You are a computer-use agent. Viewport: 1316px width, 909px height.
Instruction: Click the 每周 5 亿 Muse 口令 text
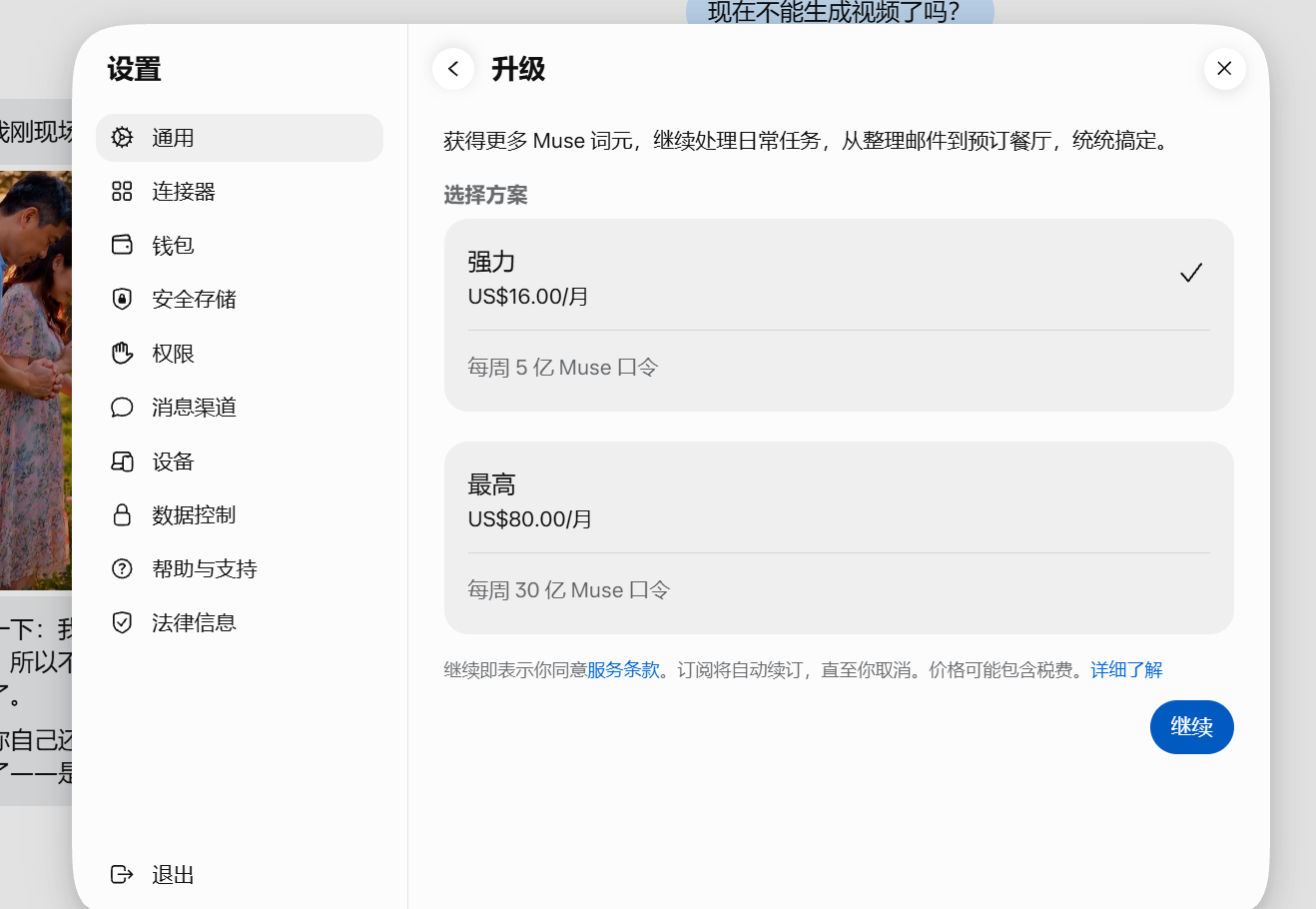563,368
